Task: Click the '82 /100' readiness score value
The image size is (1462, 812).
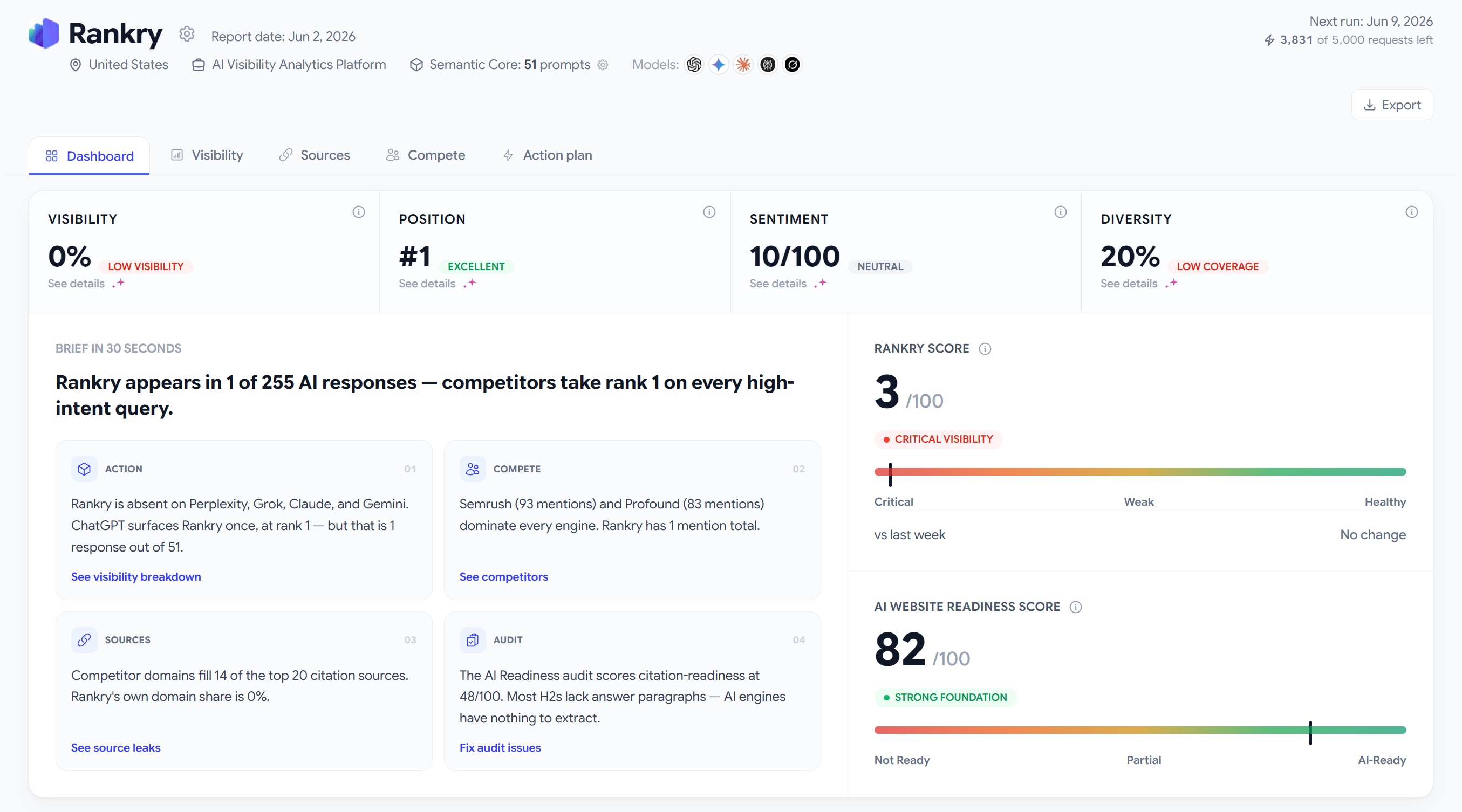Action: tap(921, 650)
